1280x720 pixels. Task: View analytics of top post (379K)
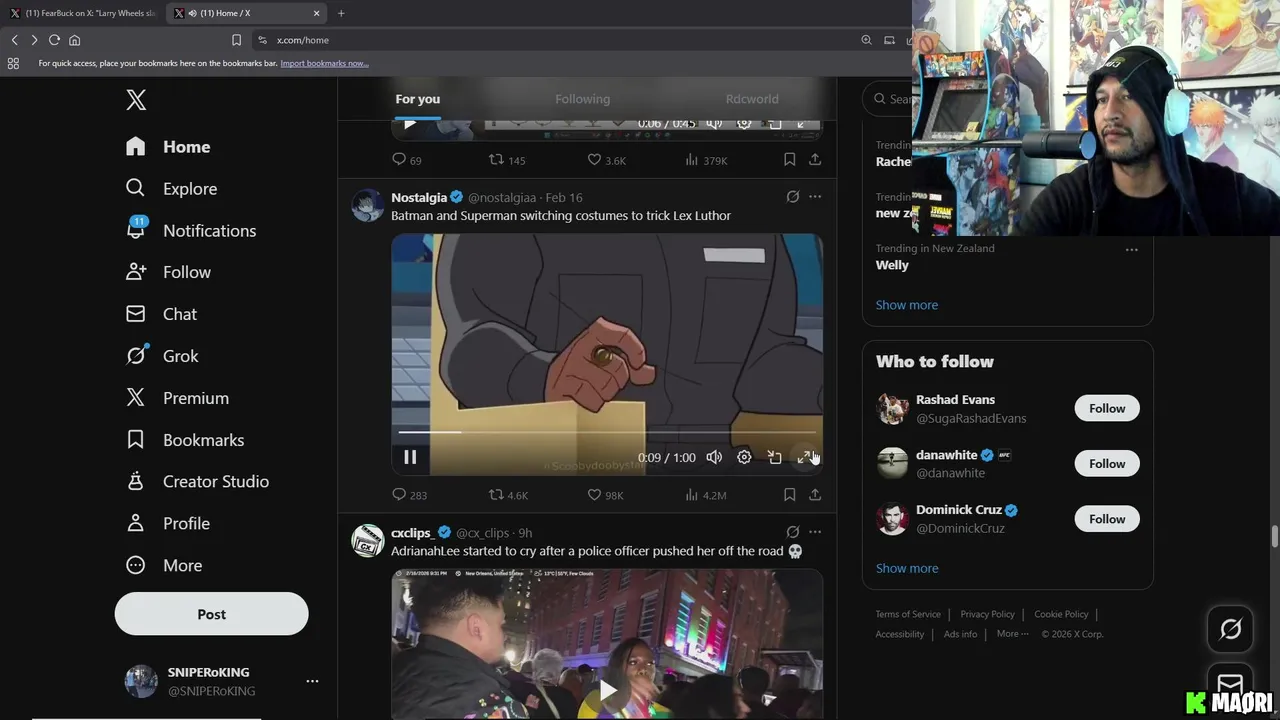pyautogui.click(x=706, y=160)
